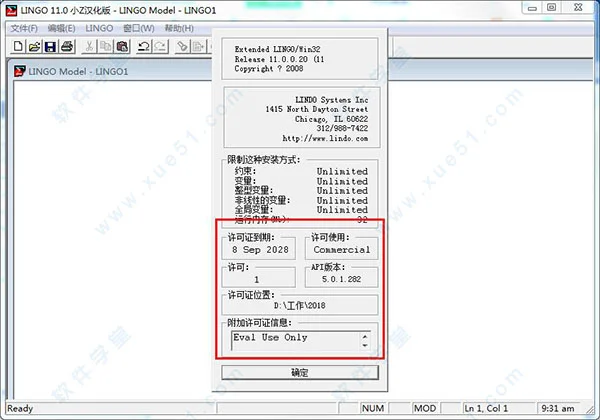
Task: Click the 312/988-7422 phone number
Action: coord(342,129)
